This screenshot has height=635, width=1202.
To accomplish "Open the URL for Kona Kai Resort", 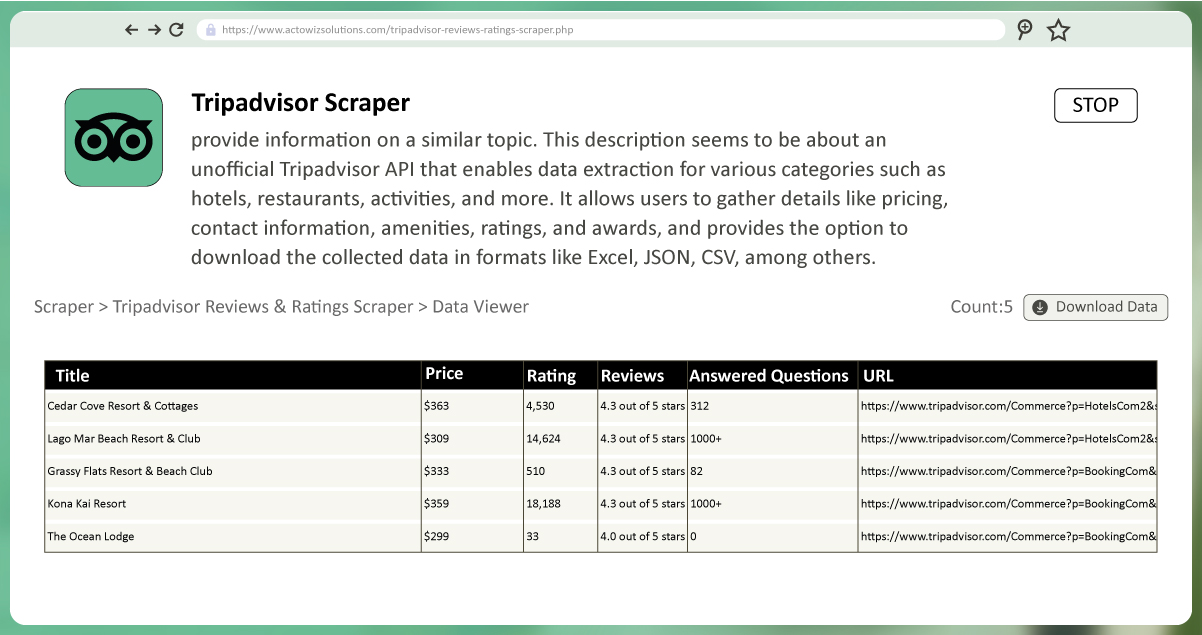I will (1009, 503).
